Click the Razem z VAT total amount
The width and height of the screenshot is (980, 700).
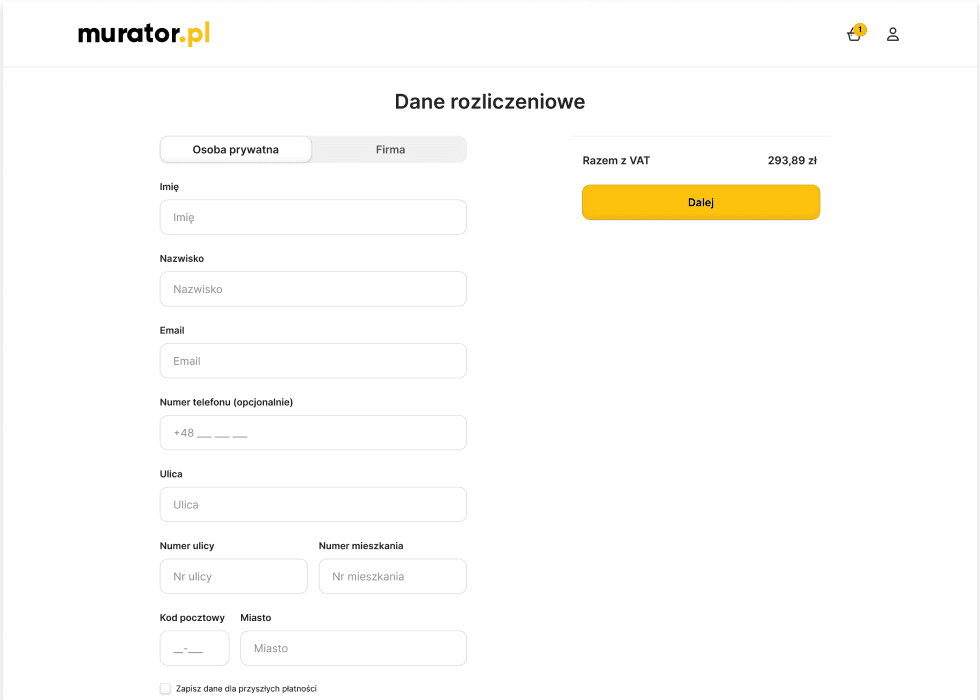pos(617,159)
